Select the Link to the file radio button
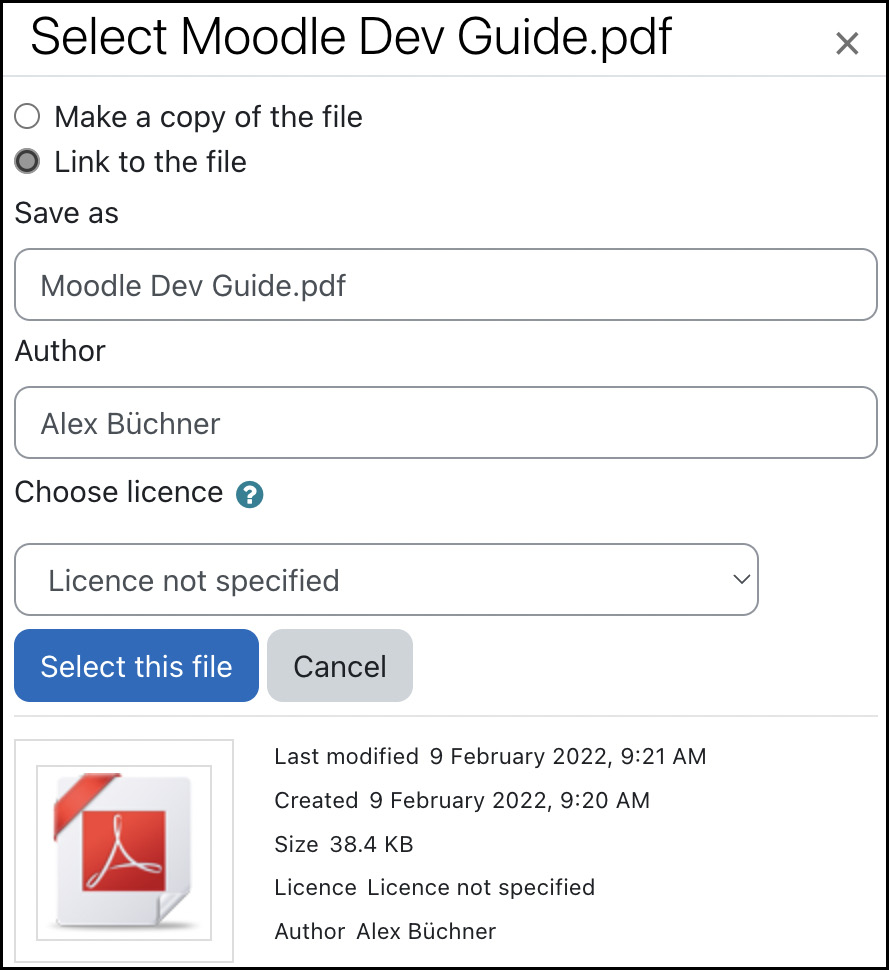 coord(27,161)
